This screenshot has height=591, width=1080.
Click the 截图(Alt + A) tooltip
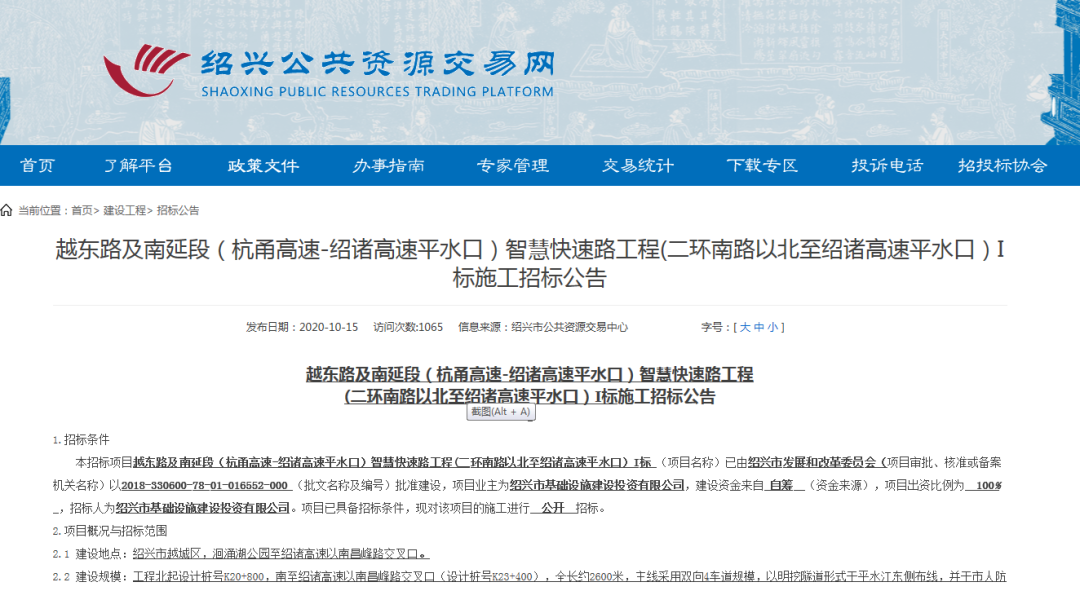[501, 412]
